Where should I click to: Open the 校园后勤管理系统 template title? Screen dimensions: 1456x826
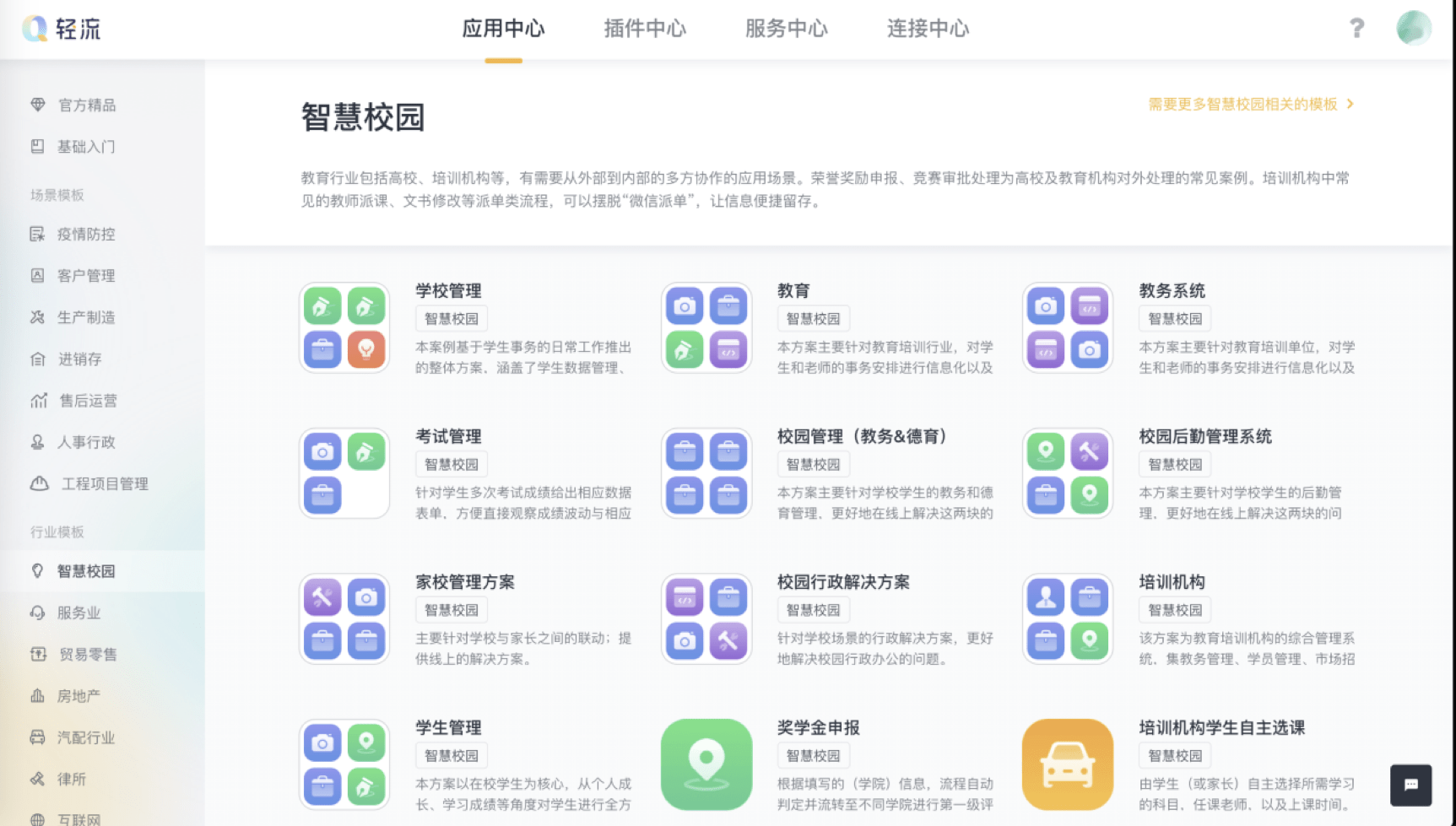[x=1205, y=436]
